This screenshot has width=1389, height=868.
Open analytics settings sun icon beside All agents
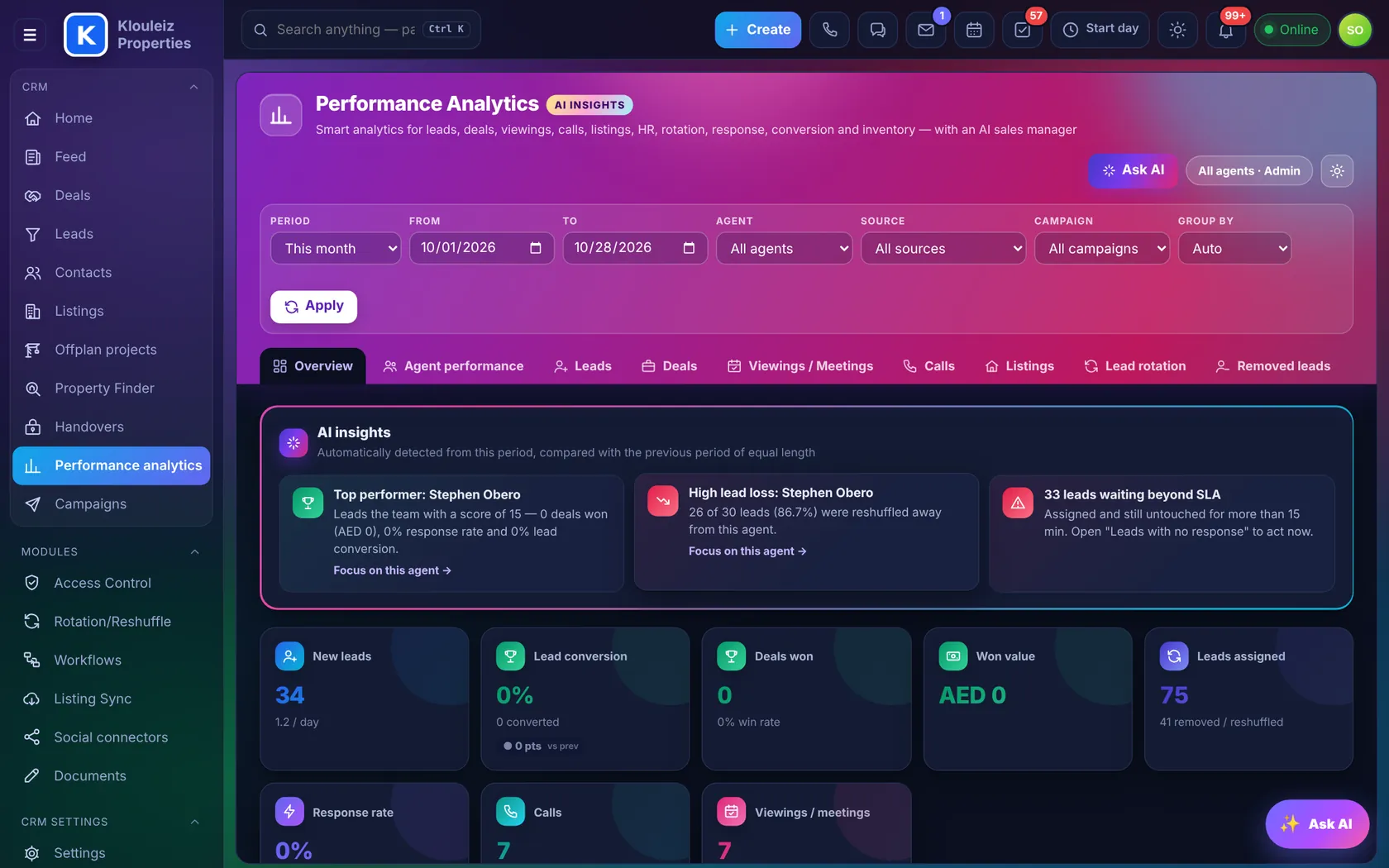(x=1337, y=171)
